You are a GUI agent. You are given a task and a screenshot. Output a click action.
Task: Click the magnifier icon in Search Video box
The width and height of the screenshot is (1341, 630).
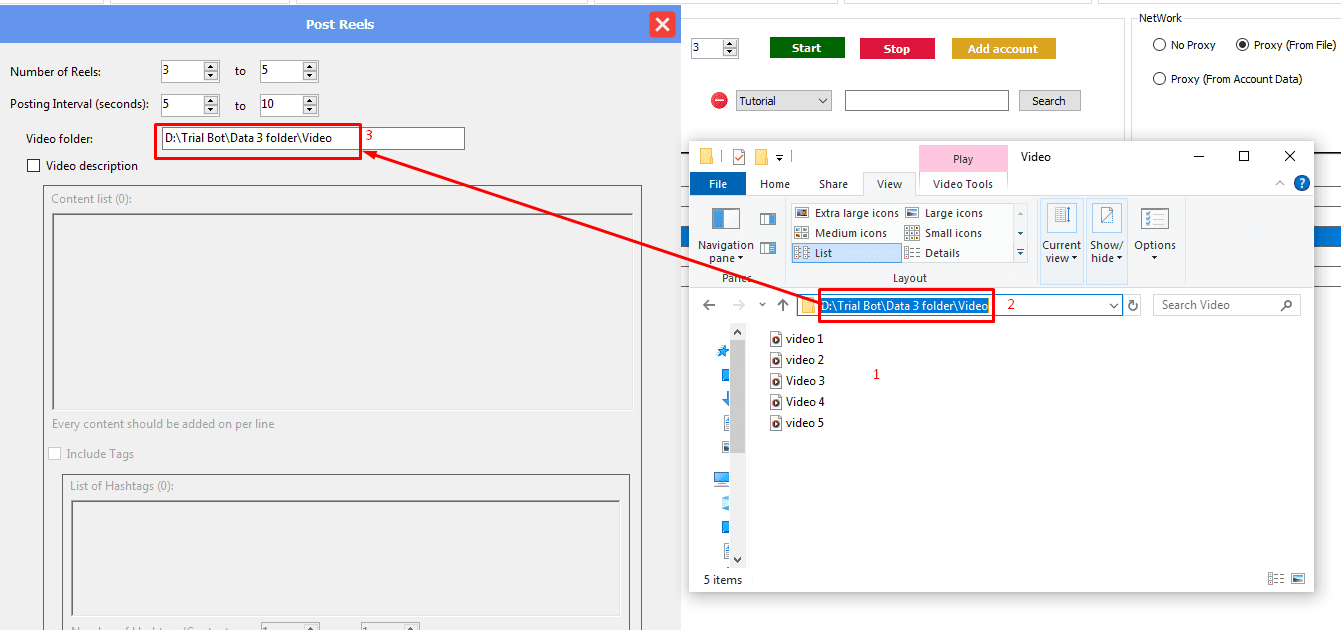click(1286, 305)
